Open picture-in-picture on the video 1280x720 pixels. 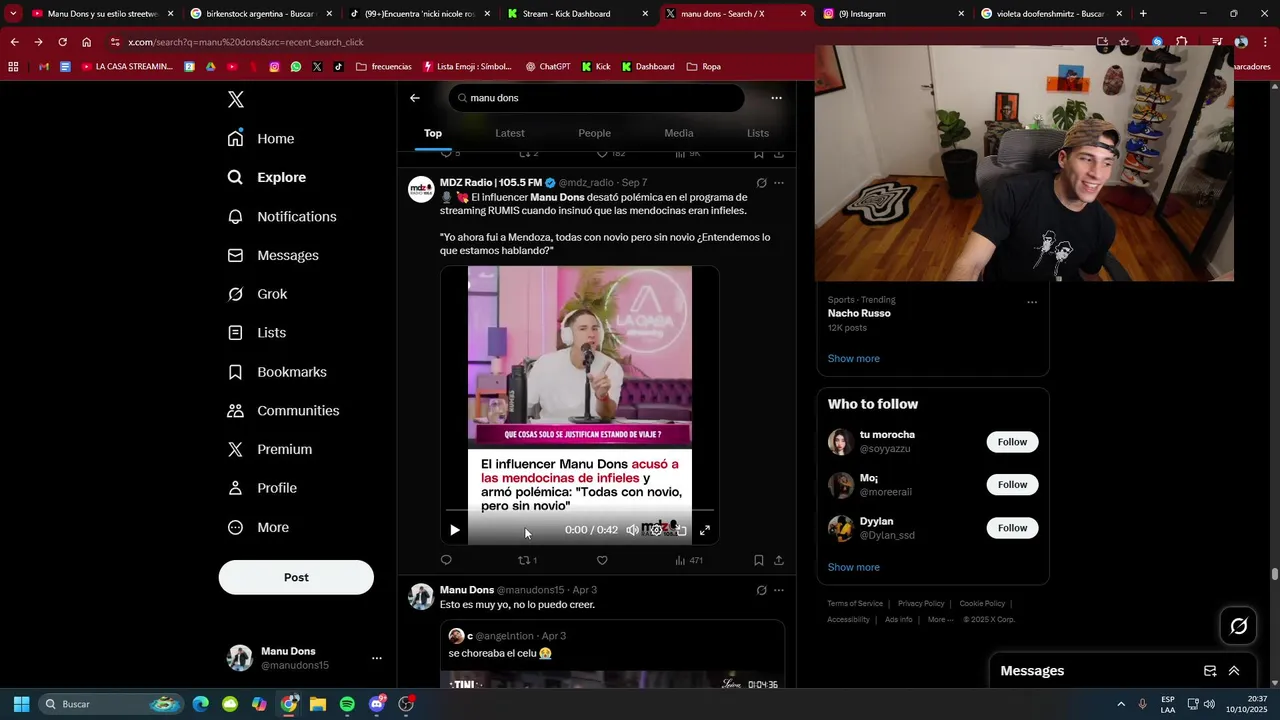(681, 530)
